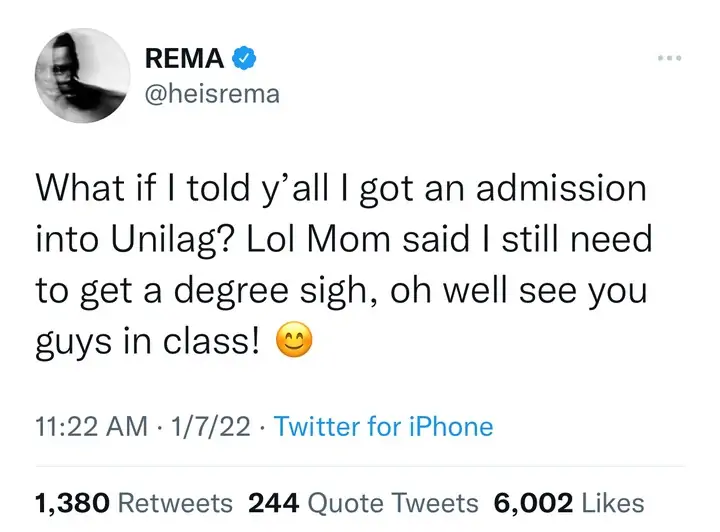Click the REMA display name
The height and width of the screenshot is (532, 720).
(185, 60)
